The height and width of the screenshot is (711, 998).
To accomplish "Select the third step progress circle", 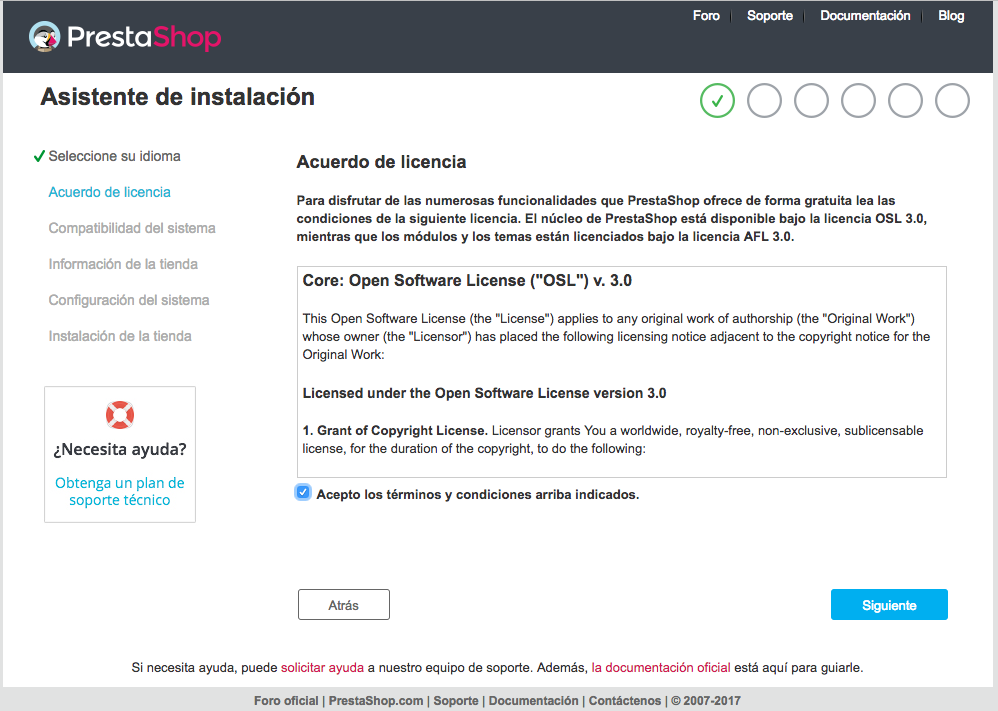I will pos(811,100).
